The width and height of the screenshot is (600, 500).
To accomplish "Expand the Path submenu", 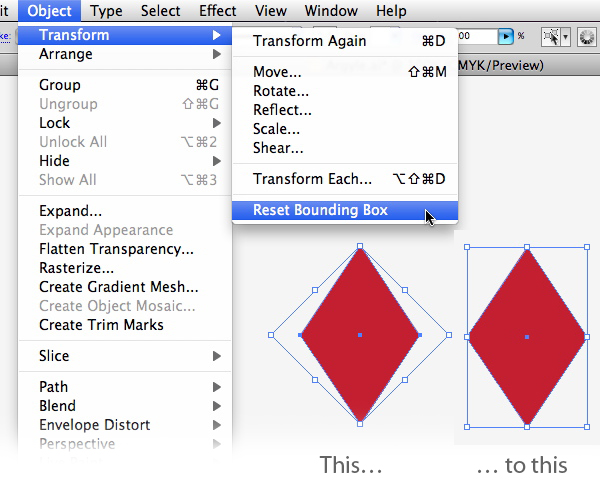I will coord(125,387).
